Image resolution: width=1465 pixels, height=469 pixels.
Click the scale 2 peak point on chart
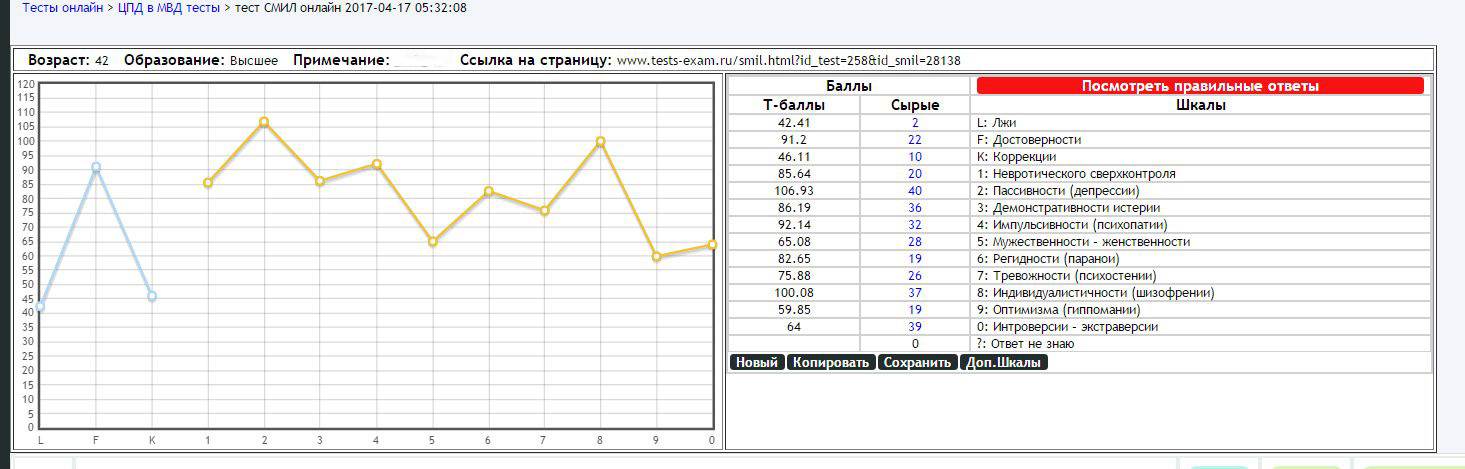(x=264, y=122)
